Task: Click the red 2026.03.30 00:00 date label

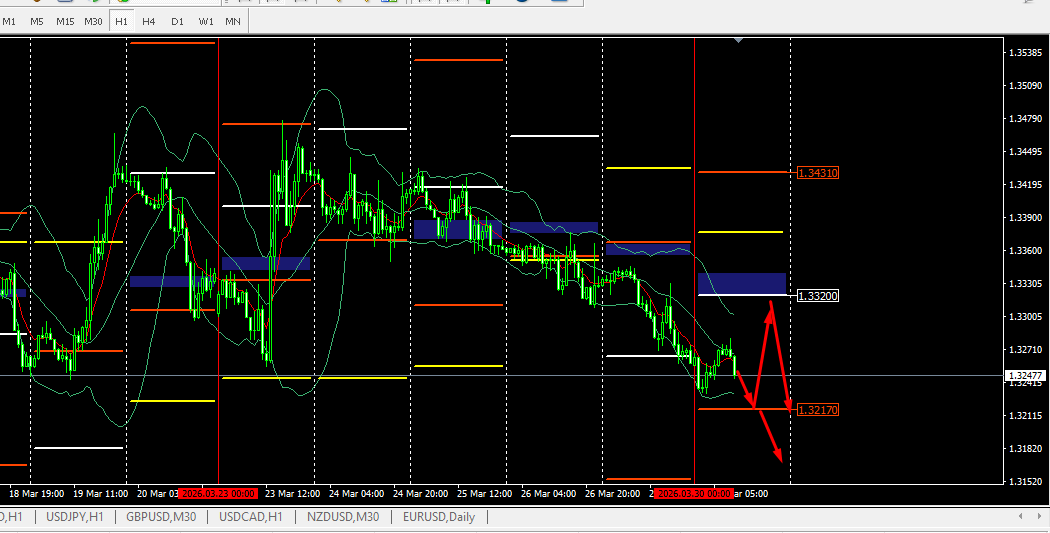Action: 695,493
